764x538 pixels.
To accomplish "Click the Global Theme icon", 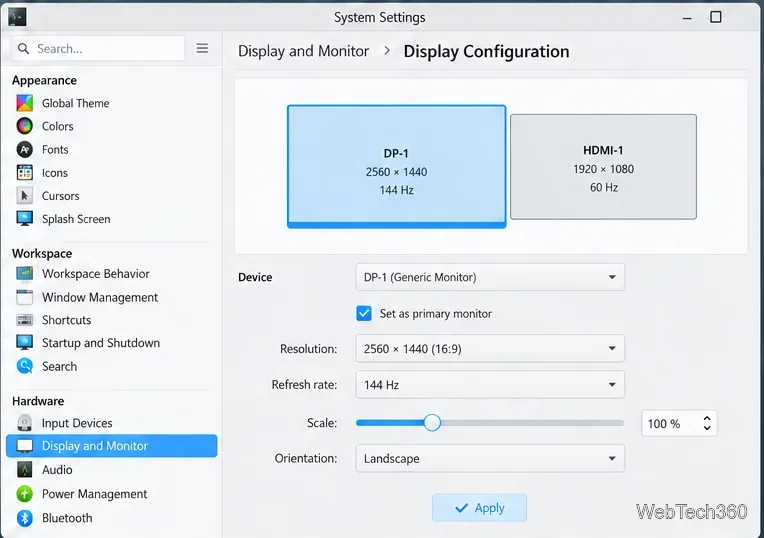I will [24, 103].
